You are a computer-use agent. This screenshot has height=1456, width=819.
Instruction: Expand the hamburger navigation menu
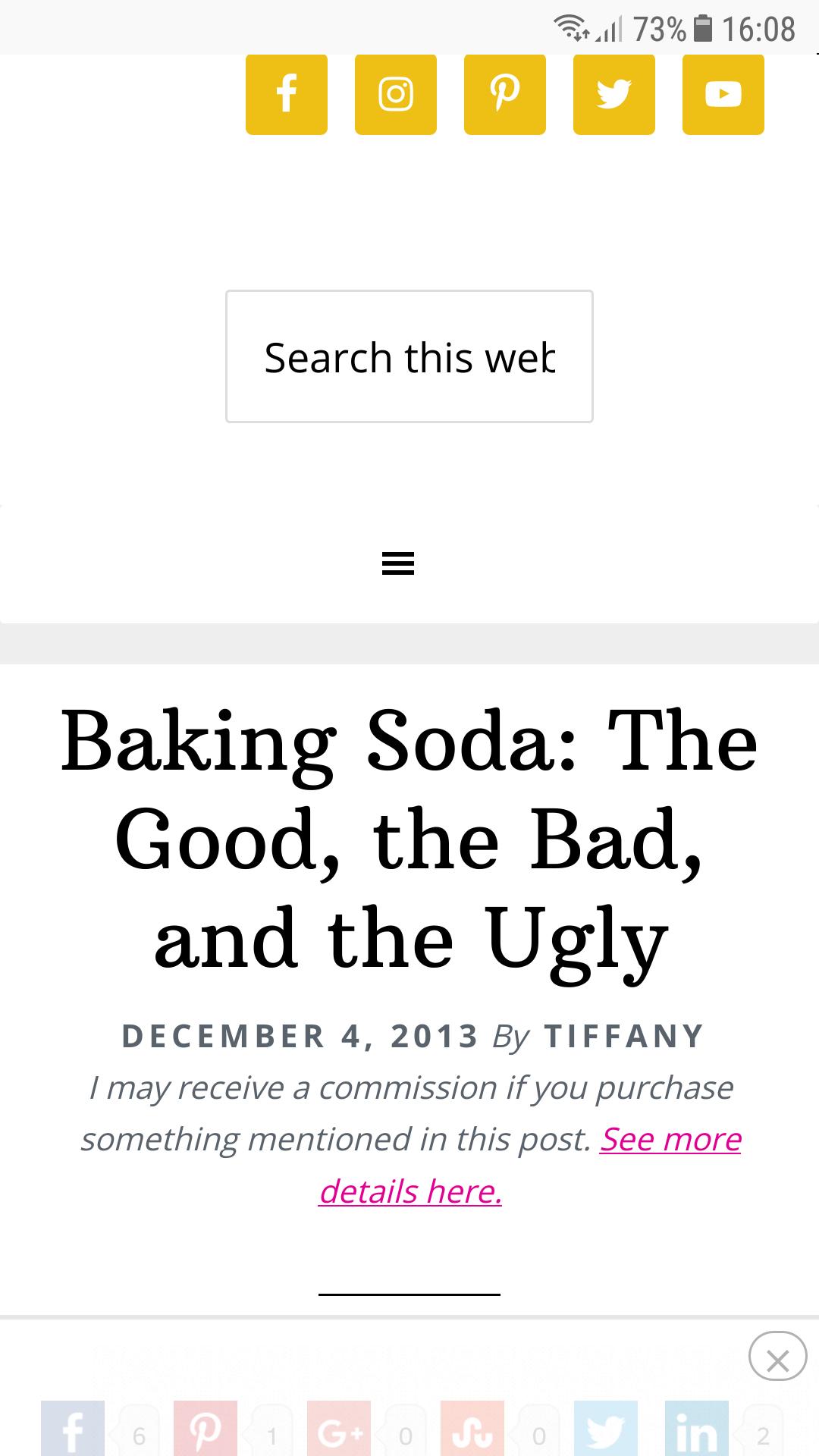tap(398, 564)
